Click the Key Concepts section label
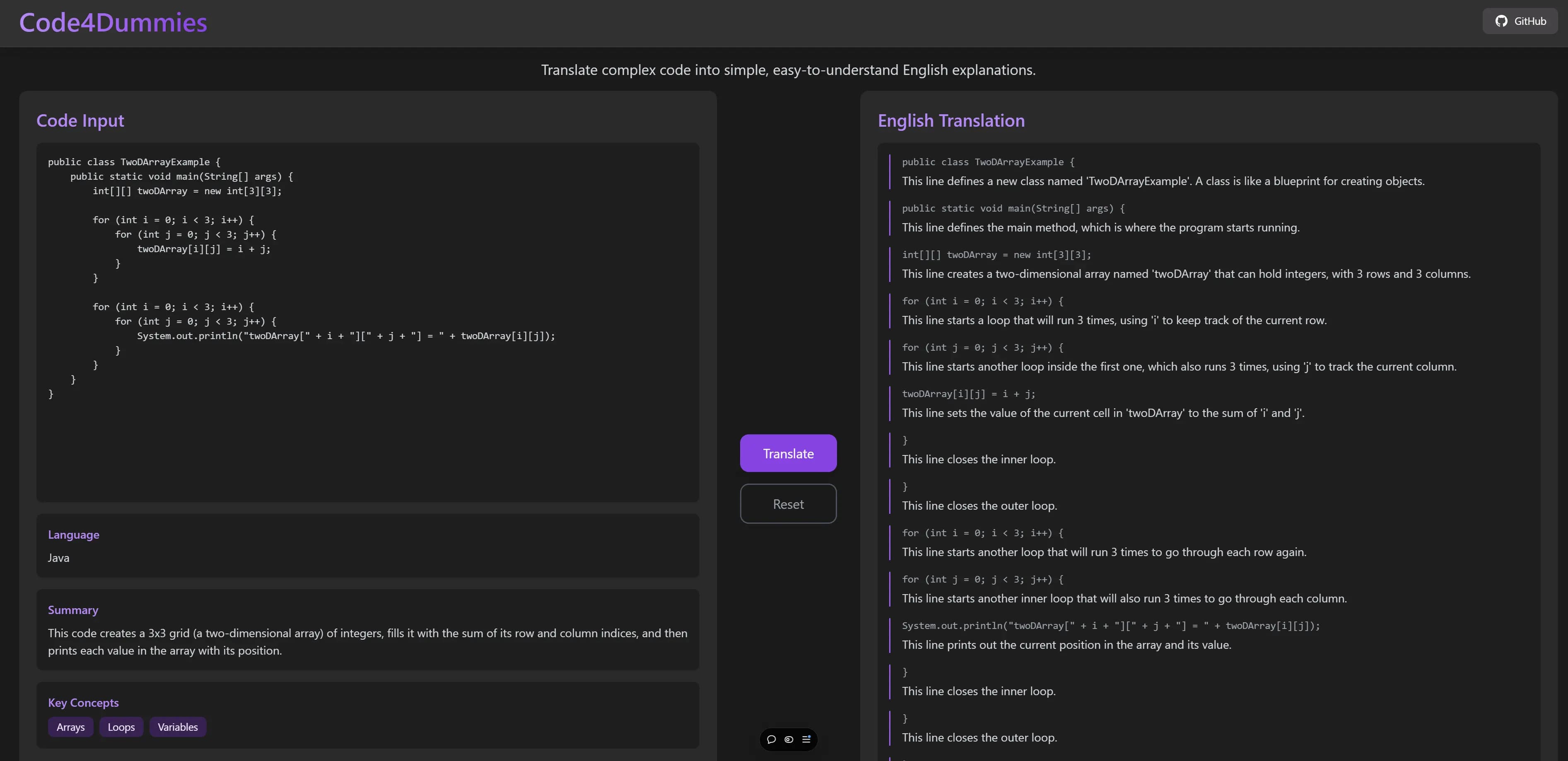1568x761 pixels. [x=83, y=703]
